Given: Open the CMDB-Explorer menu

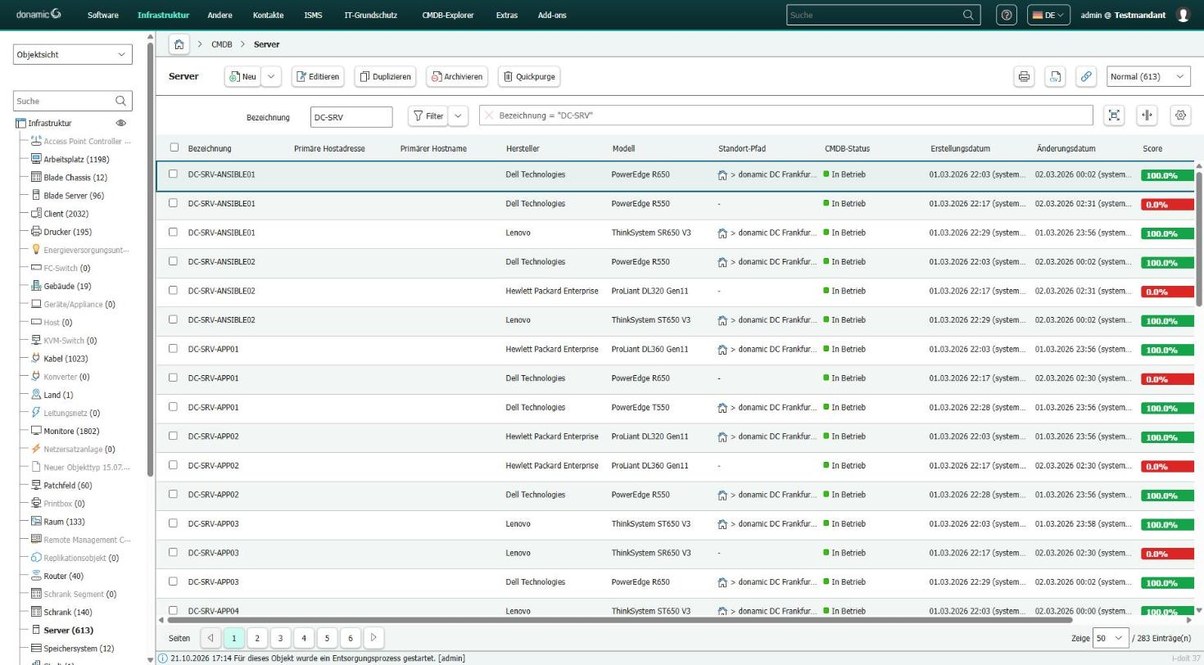Looking at the screenshot, I should click(x=447, y=15).
